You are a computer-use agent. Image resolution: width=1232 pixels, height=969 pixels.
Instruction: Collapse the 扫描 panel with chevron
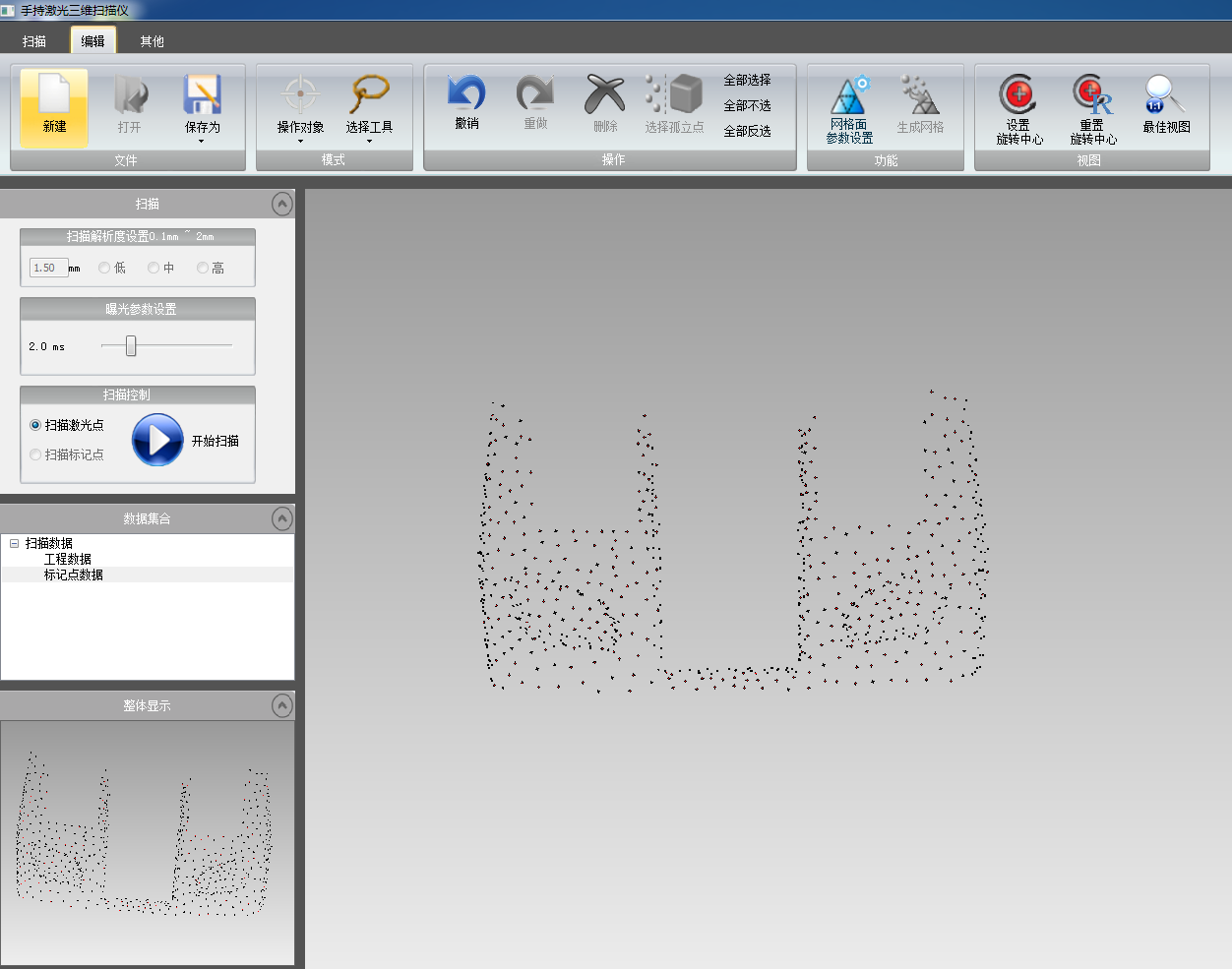click(x=282, y=204)
